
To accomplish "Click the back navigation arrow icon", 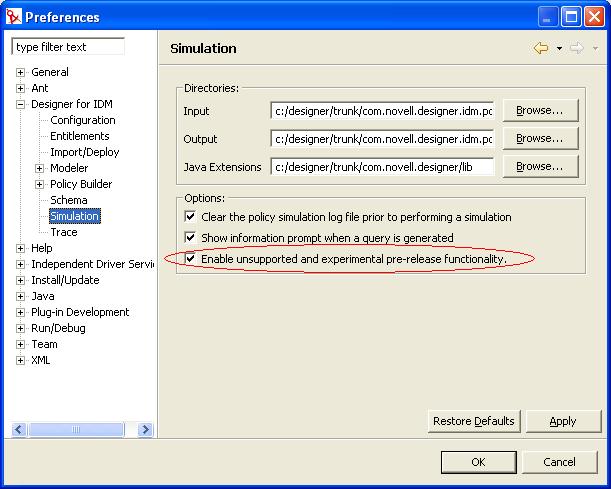I will click(541, 48).
